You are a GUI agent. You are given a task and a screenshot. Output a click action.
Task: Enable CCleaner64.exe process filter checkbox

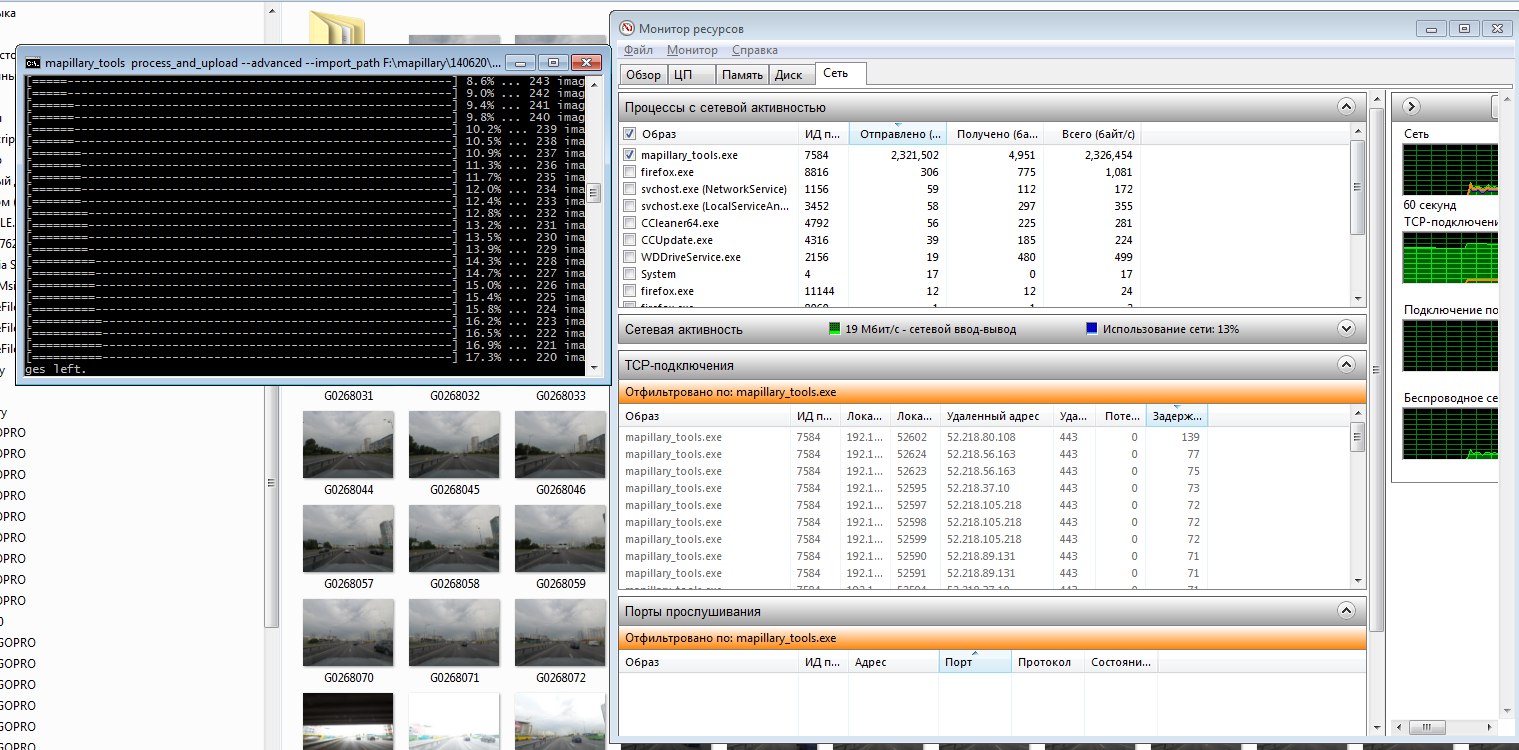pyautogui.click(x=629, y=223)
